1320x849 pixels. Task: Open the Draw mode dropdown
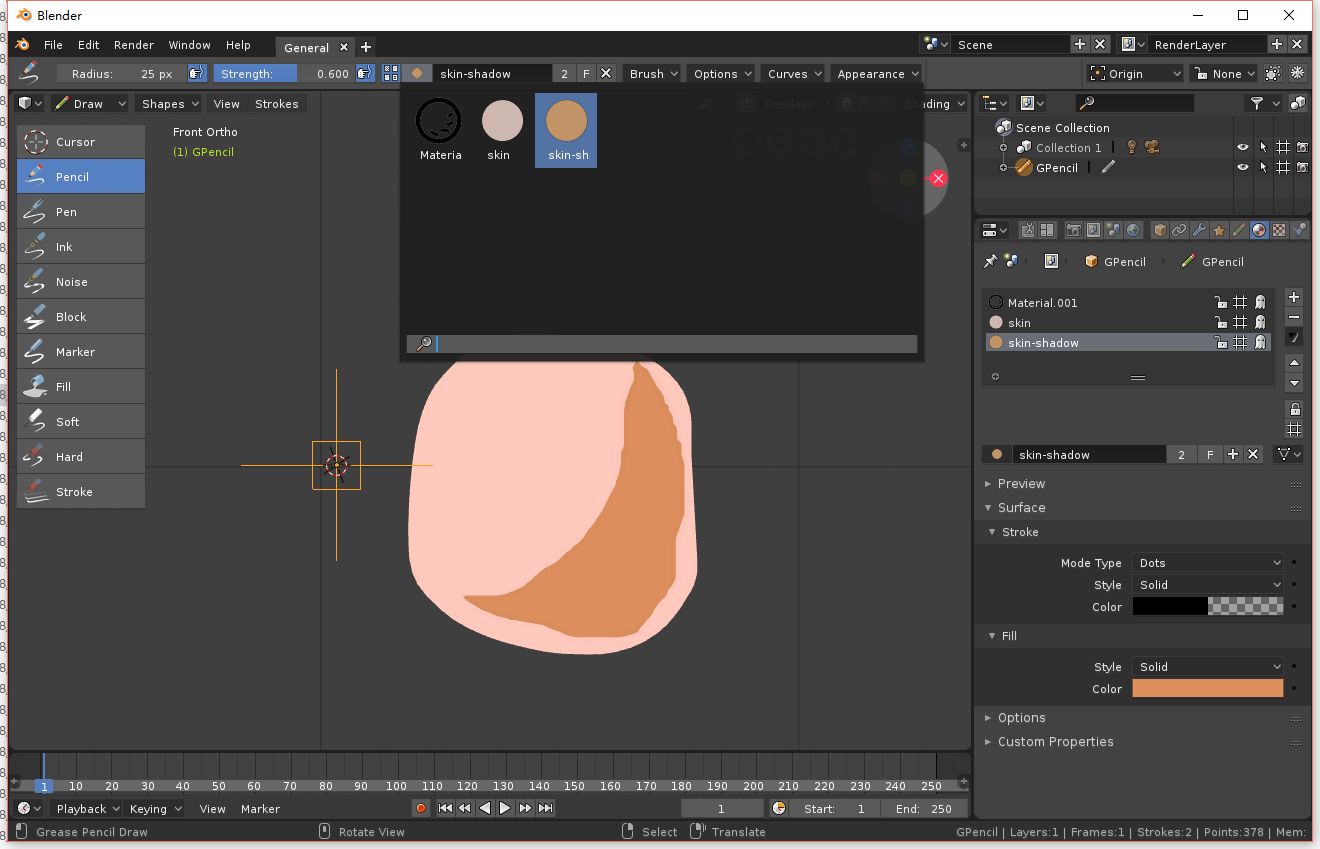(90, 104)
